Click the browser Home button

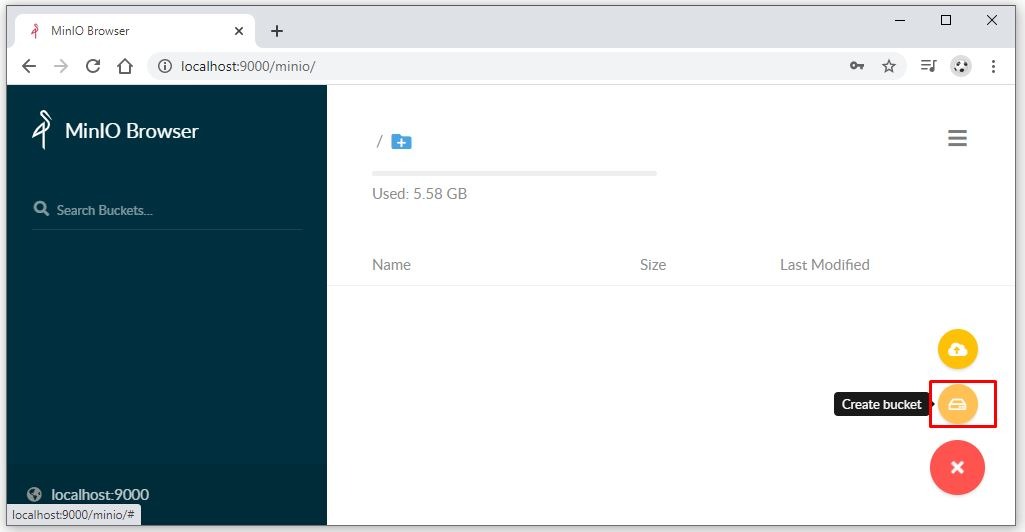[x=125, y=66]
